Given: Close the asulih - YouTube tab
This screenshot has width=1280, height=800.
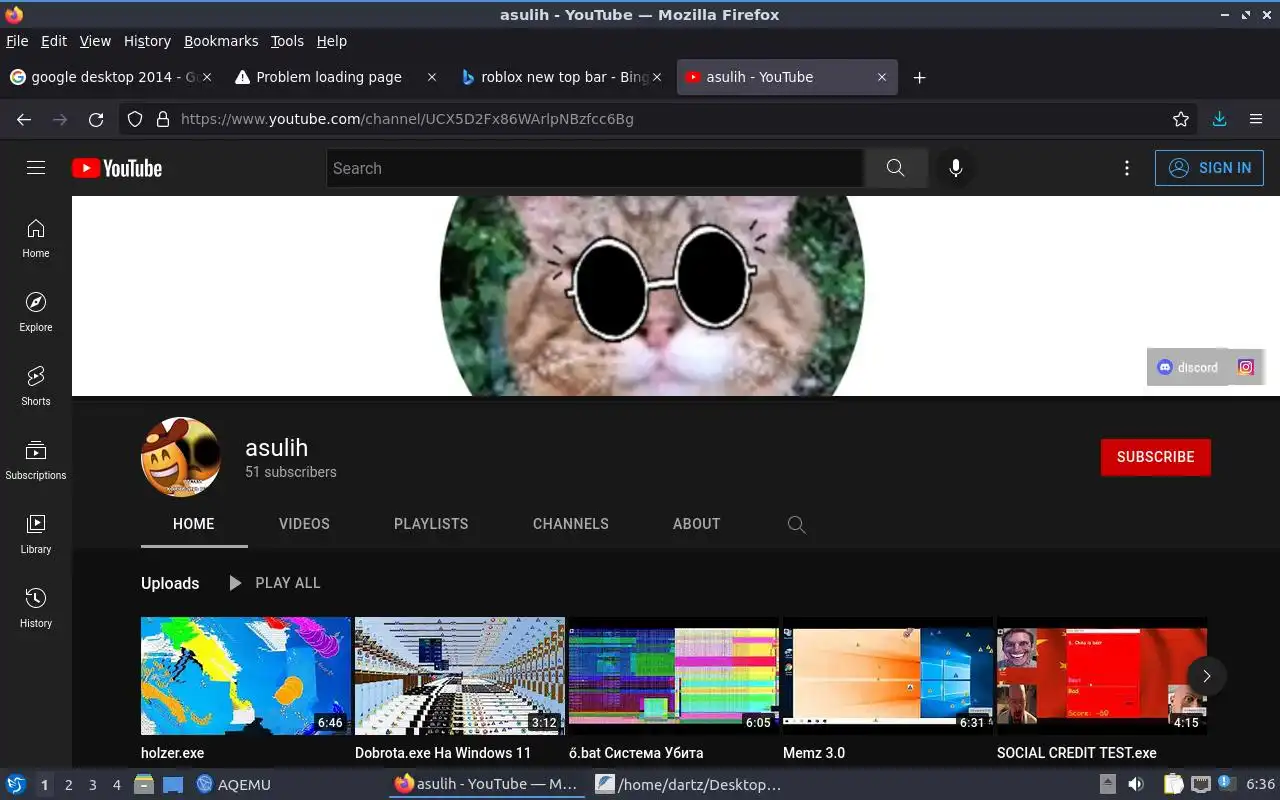Looking at the screenshot, I should click(x=882, y=77).
